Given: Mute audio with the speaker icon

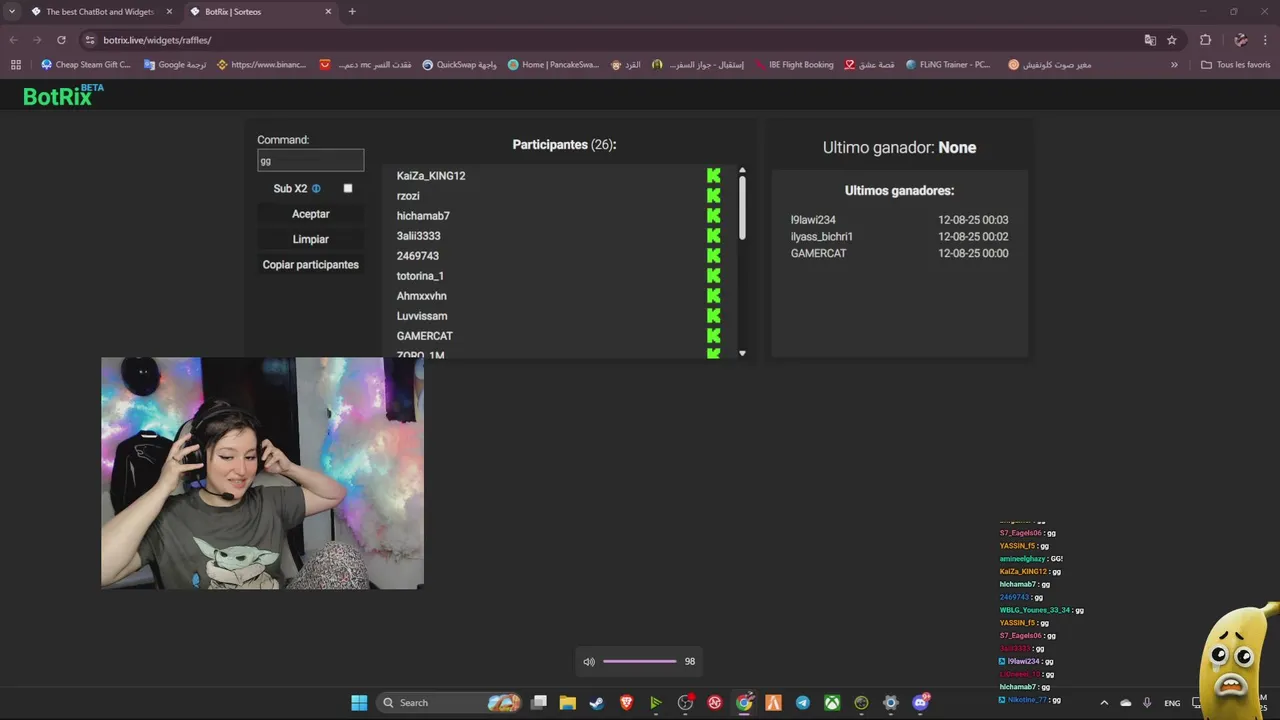Looking at the screenshot, I should (589, 662).
